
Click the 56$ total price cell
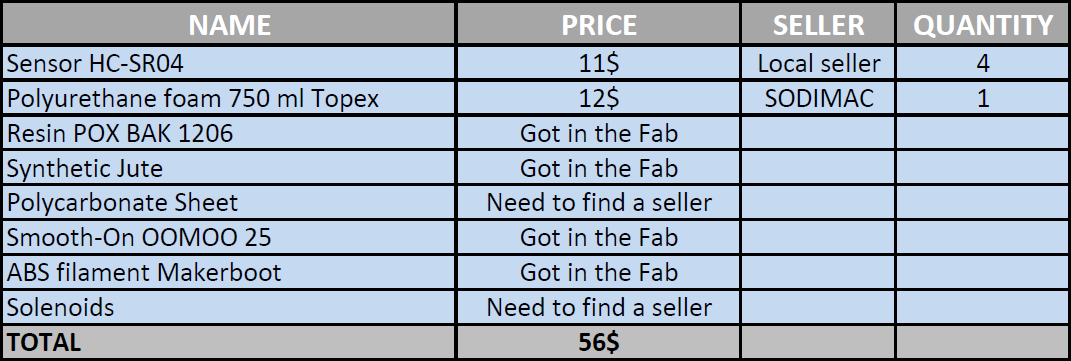coord(599,342)
